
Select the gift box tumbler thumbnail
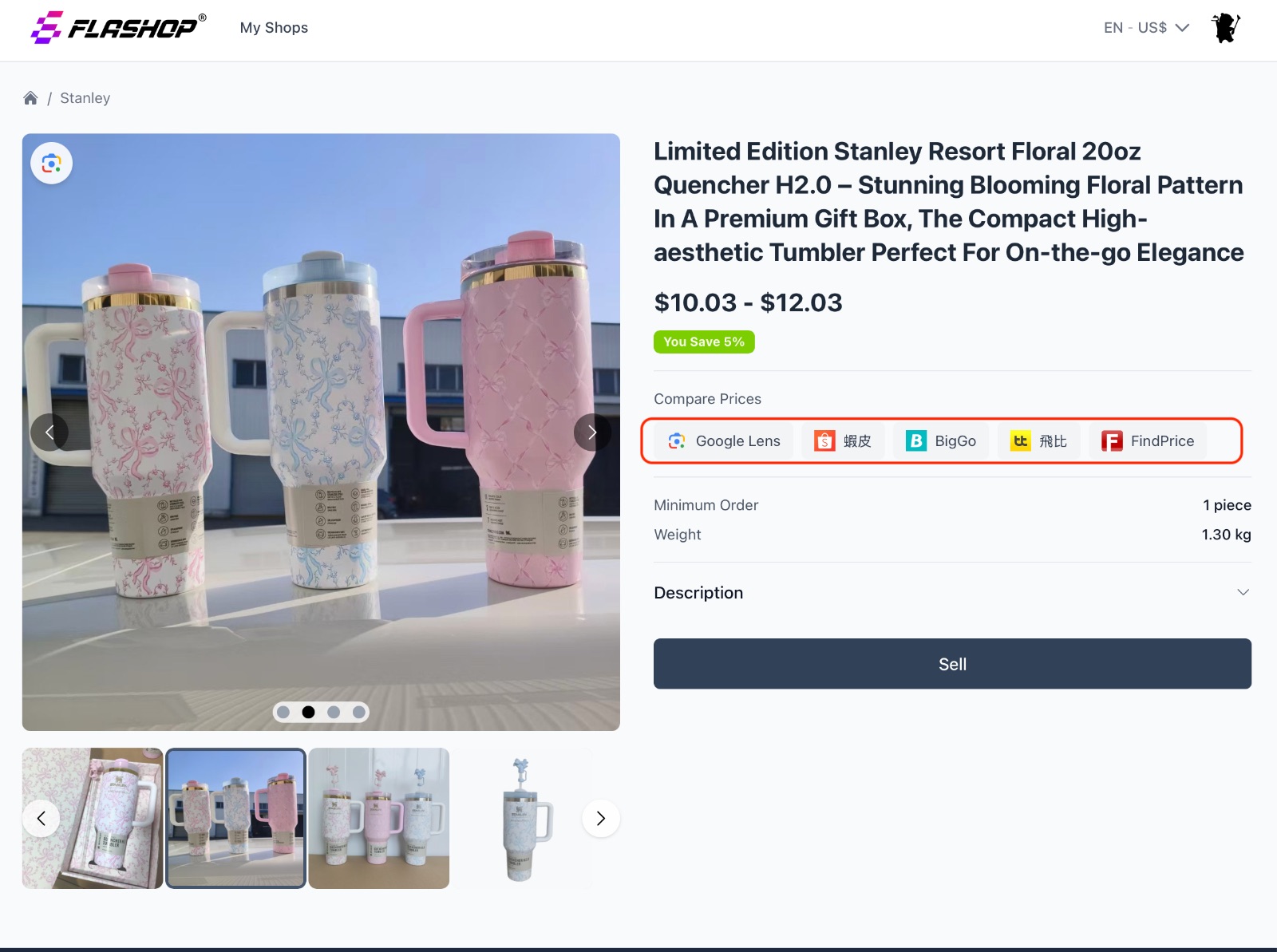point(93,818)
